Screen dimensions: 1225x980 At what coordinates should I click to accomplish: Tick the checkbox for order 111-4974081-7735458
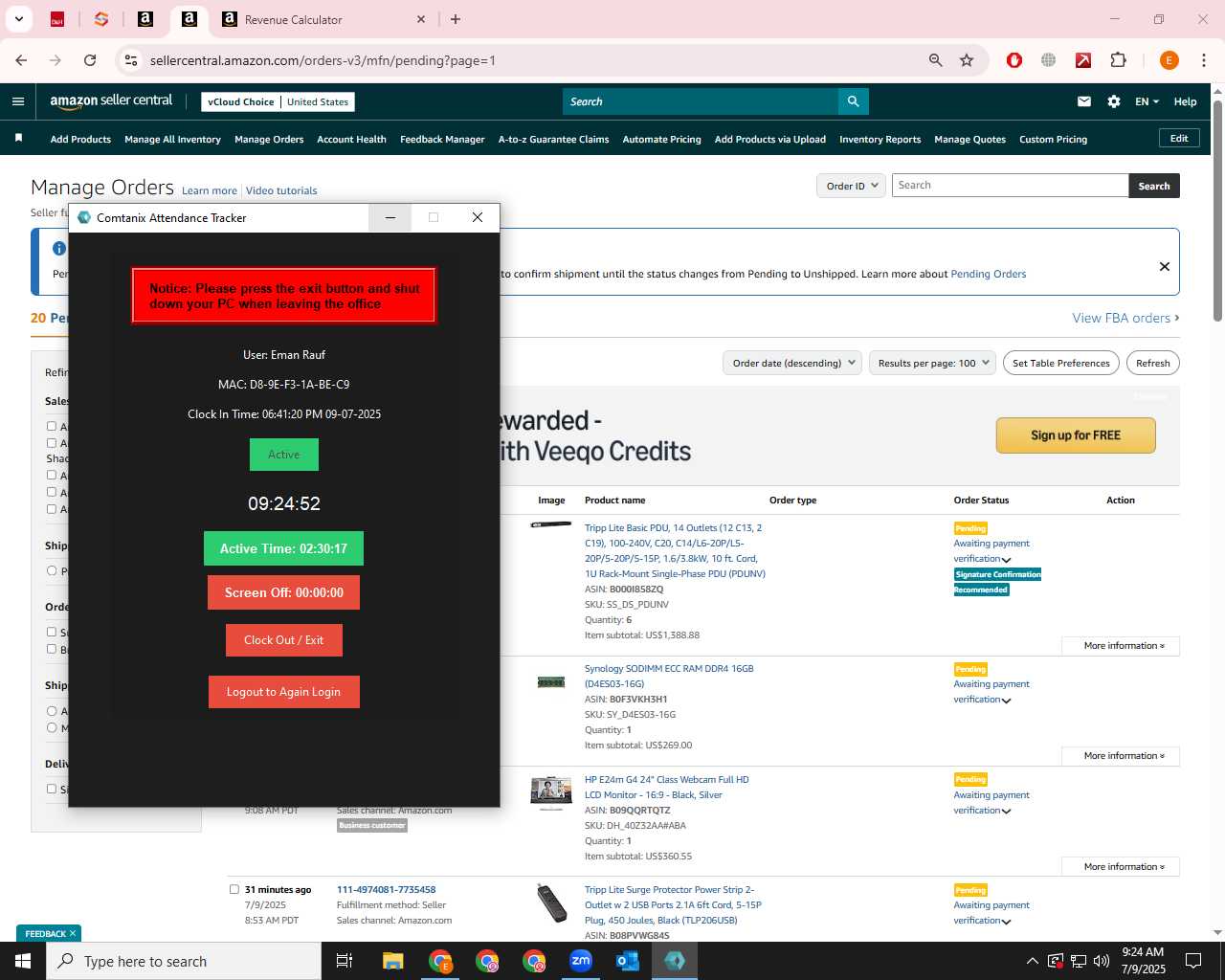[234, 889]
